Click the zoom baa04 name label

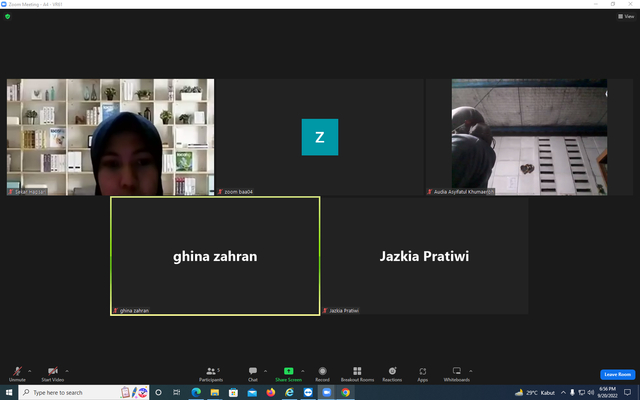[238, 192]
